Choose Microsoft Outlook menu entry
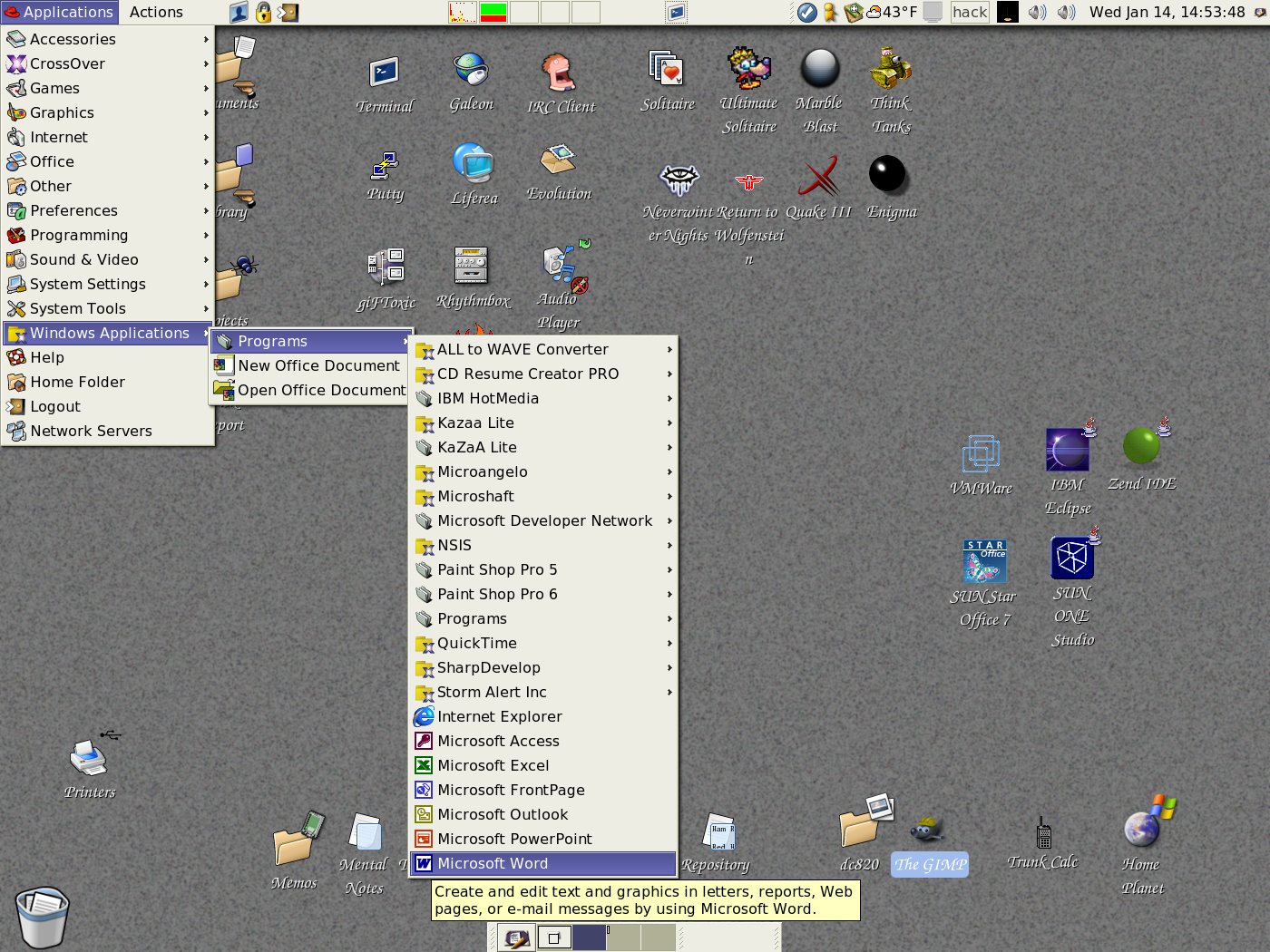This screenshot has height=952, width=1270. [x=544, y=814]
